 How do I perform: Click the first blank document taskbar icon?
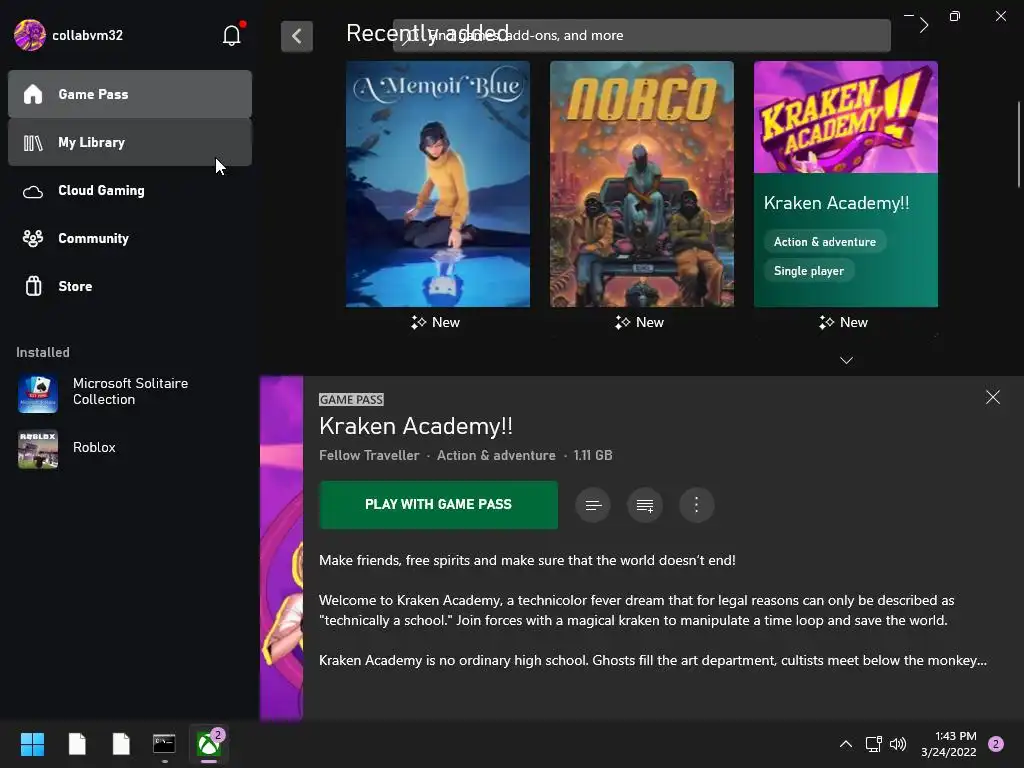point(77,744)
